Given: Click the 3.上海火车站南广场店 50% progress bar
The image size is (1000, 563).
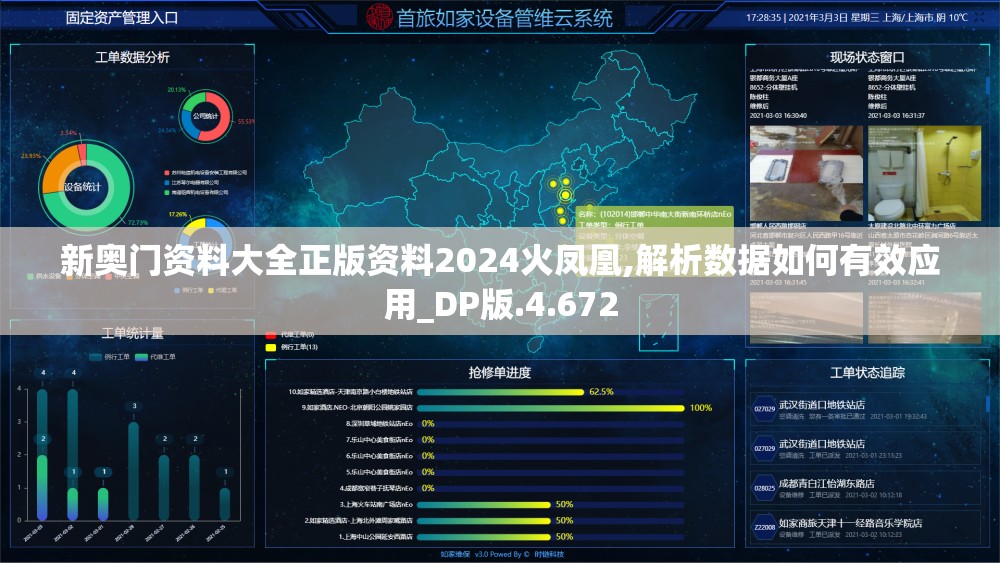Looking at the screenshot, I should 484,504.
